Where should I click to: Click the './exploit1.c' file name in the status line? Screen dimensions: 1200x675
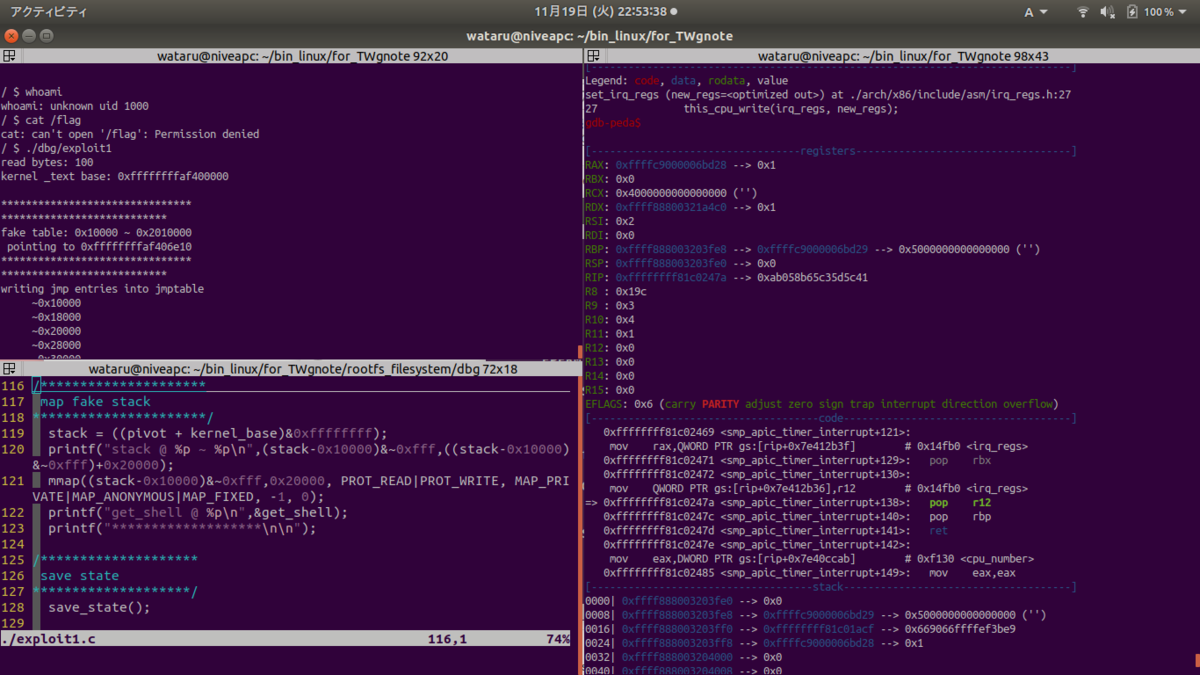point(49,639)
